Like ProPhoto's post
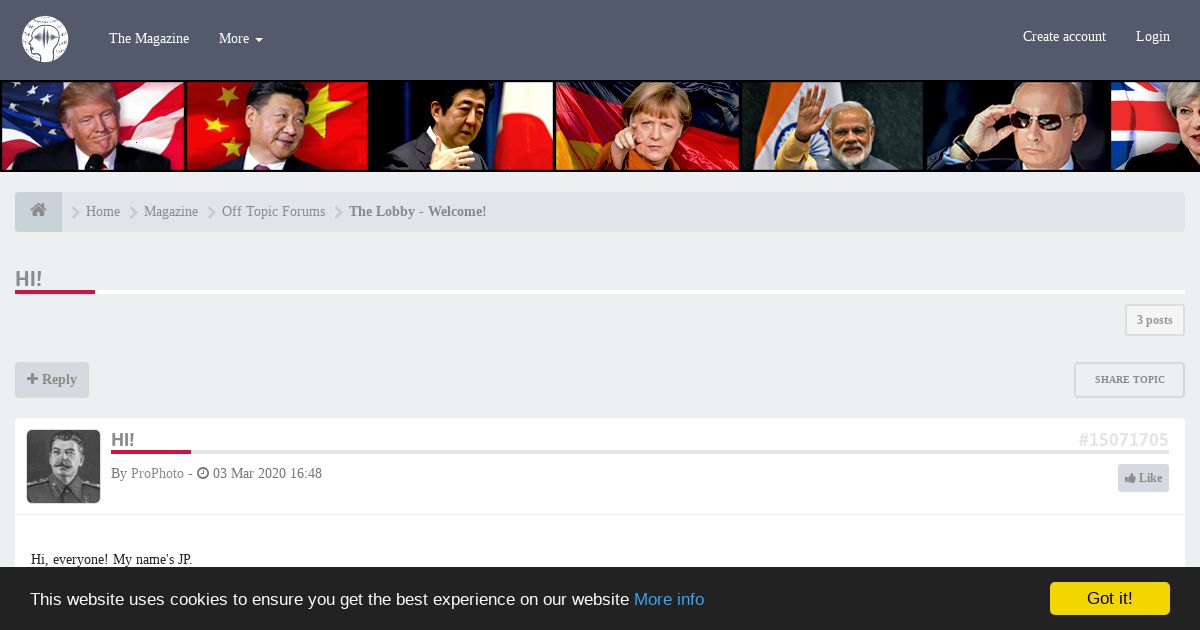The image size is (1200, 630). pyautogui.click(x=1143, y=478)
